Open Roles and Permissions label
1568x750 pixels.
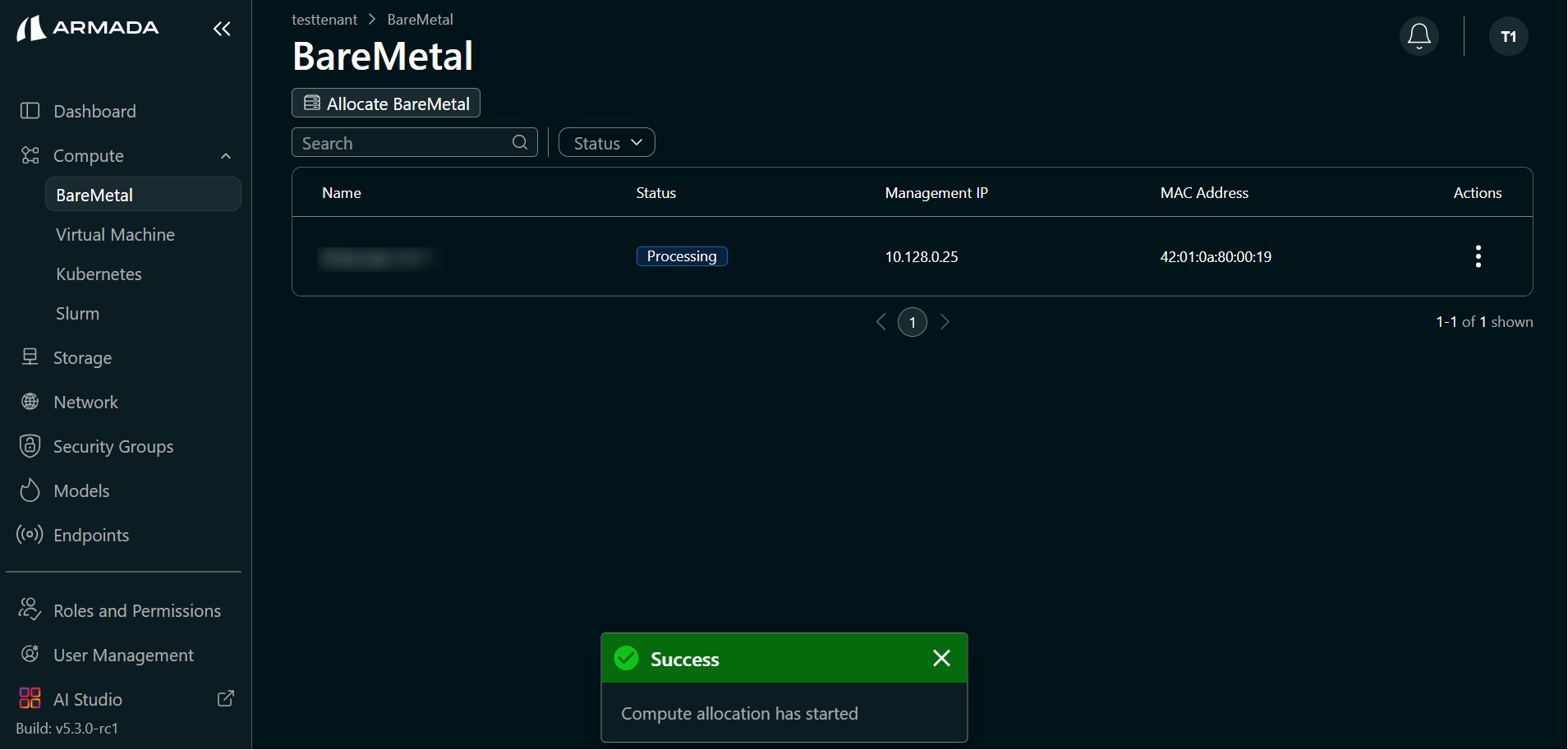pyautogui.click(x=137, y=611)
